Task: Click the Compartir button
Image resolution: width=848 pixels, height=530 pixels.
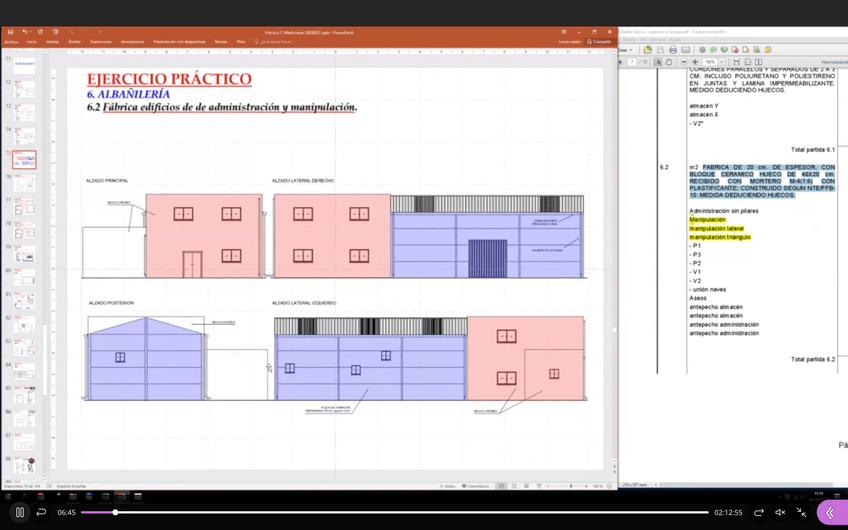Action: [x=599, y=42]
